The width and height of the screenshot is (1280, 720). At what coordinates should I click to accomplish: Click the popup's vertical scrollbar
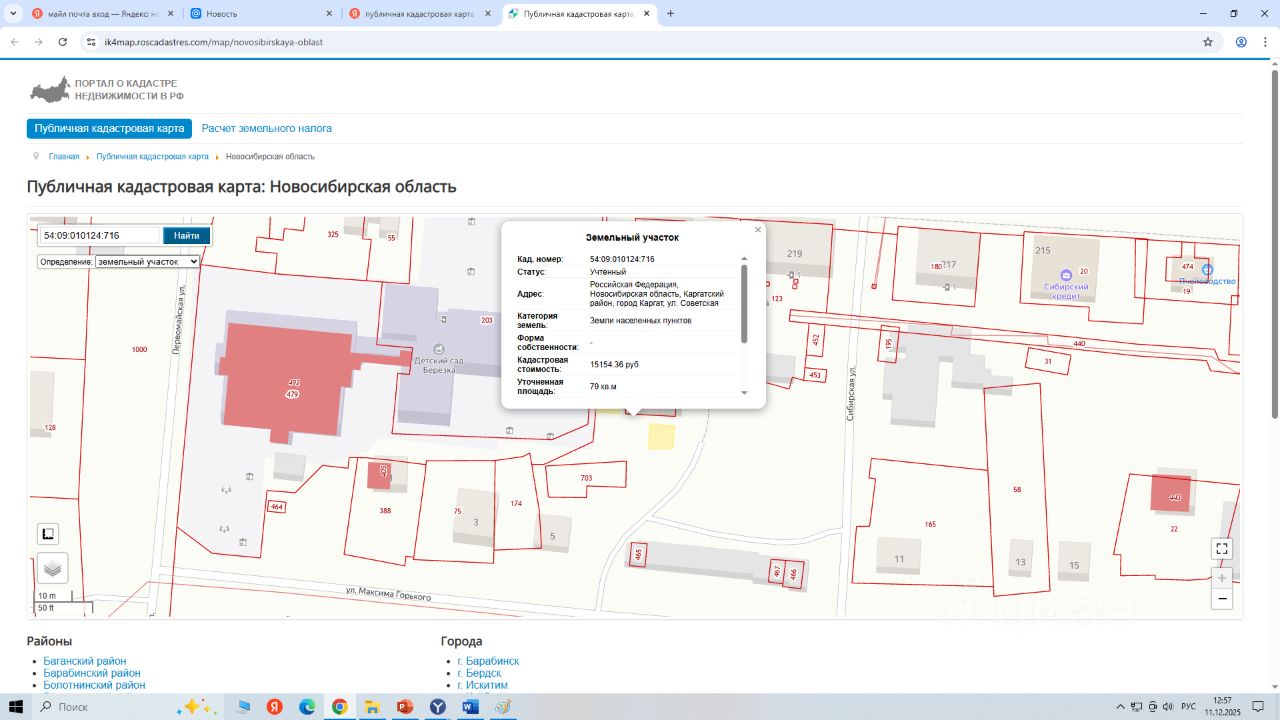point(743,305)
